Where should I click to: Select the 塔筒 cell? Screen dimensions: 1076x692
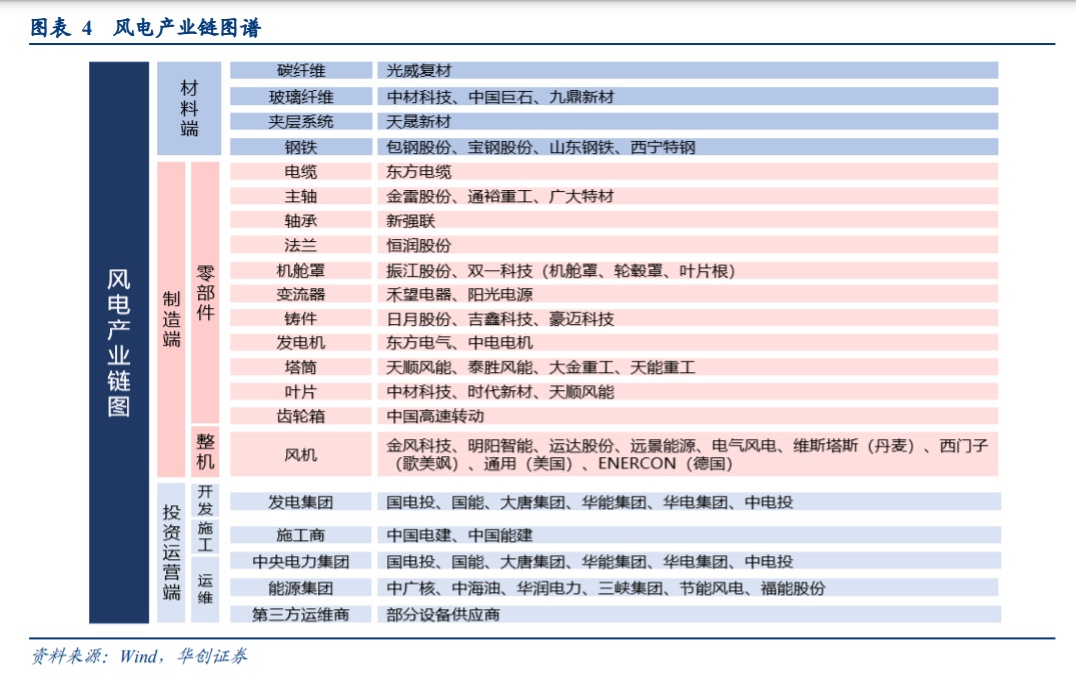coord(301,367)
